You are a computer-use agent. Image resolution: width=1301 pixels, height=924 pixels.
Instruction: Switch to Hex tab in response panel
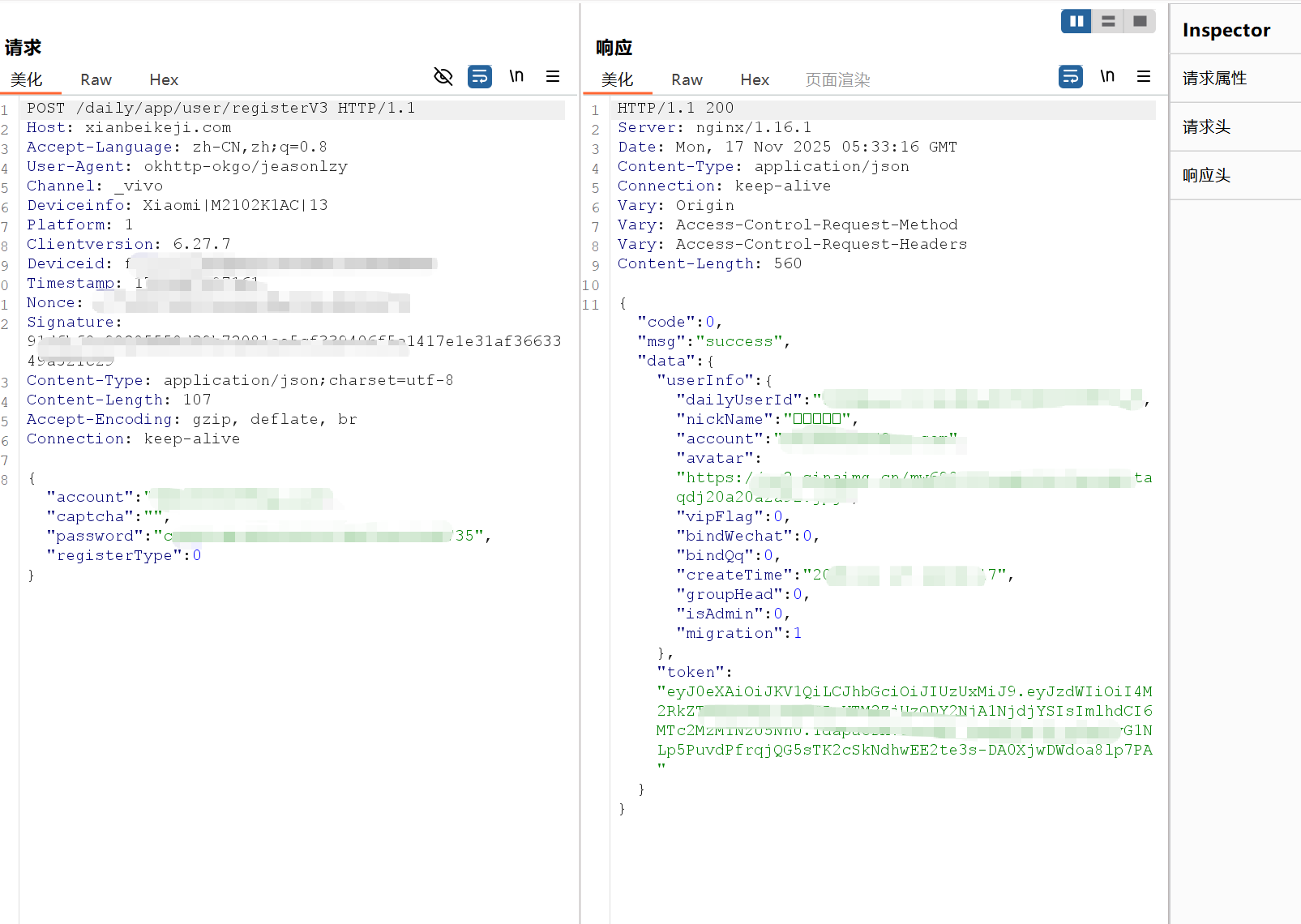coord(755,79)
